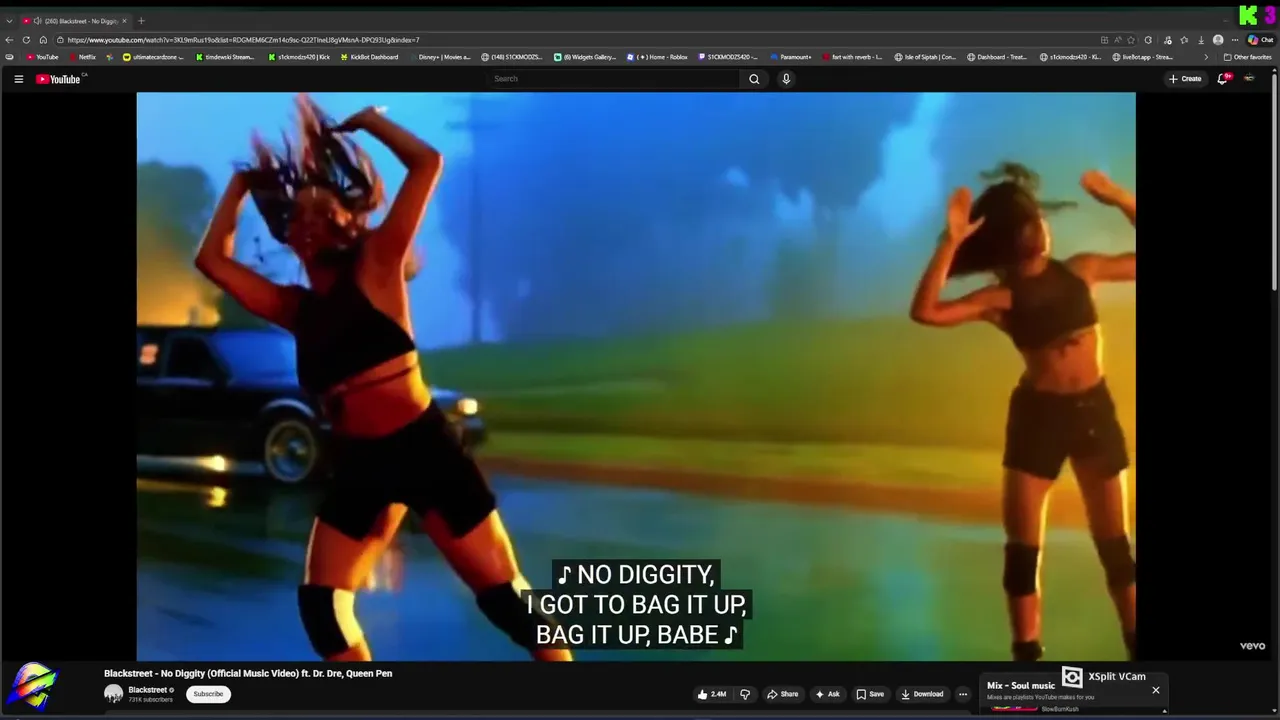Screen dimensions: 1280x720
Task: View site information padlock icon
Action: [x=60, y=40]
